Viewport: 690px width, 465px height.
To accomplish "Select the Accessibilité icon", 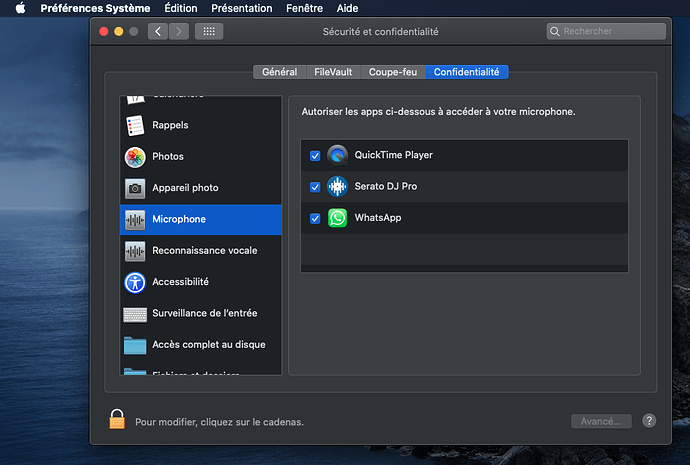I will pos(135,282).
